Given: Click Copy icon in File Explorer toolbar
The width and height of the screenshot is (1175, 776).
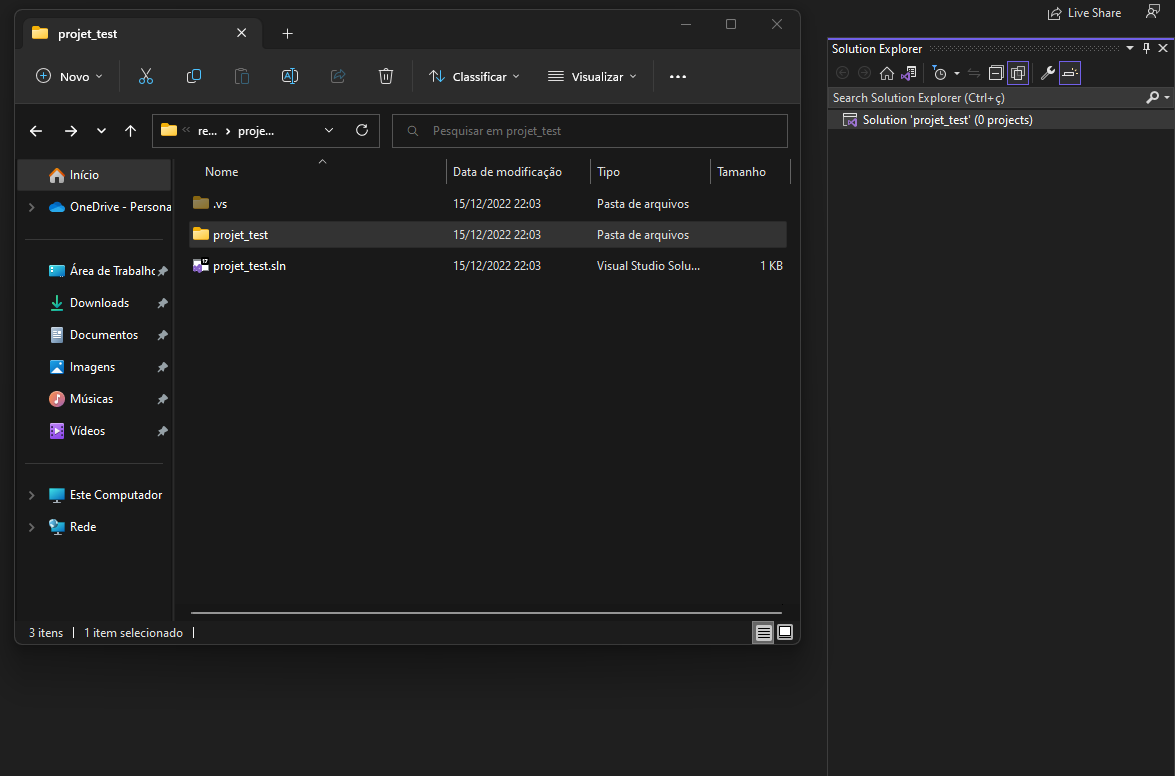Looking at the screenshot, I should (193, 76).
